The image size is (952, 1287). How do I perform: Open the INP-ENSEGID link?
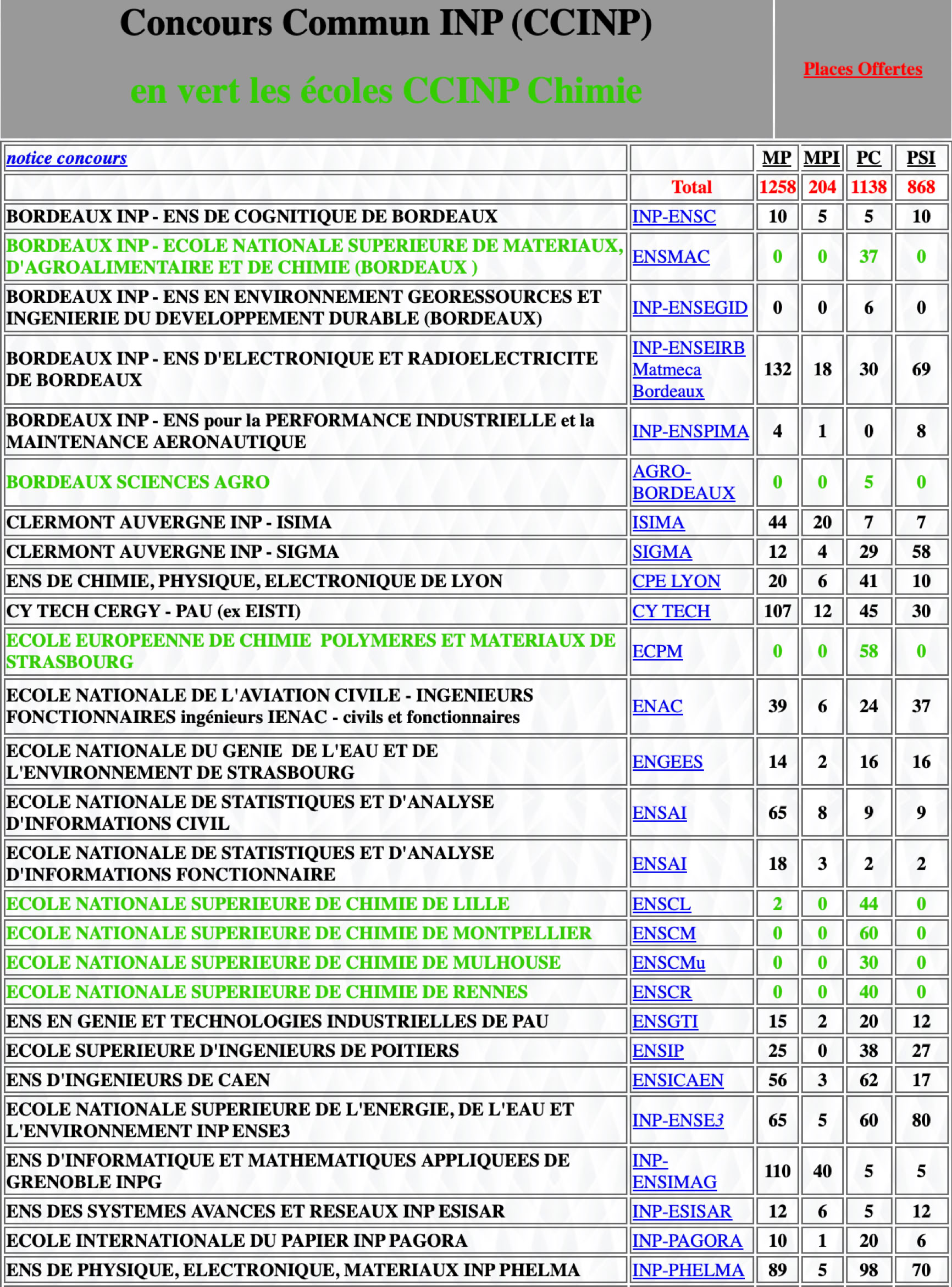[x=689, y=308]
